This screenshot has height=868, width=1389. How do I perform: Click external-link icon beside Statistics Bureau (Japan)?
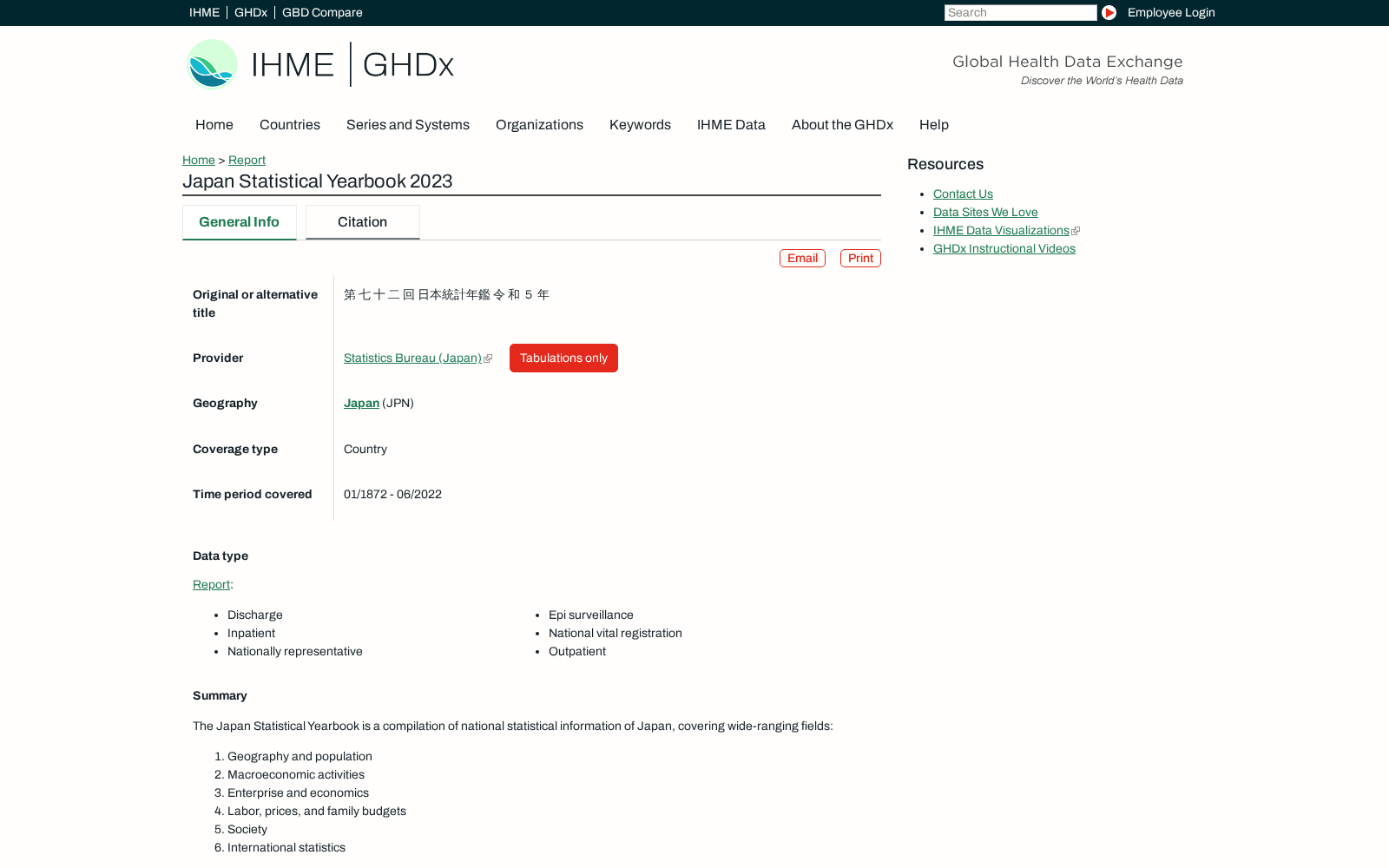(488, 358)
